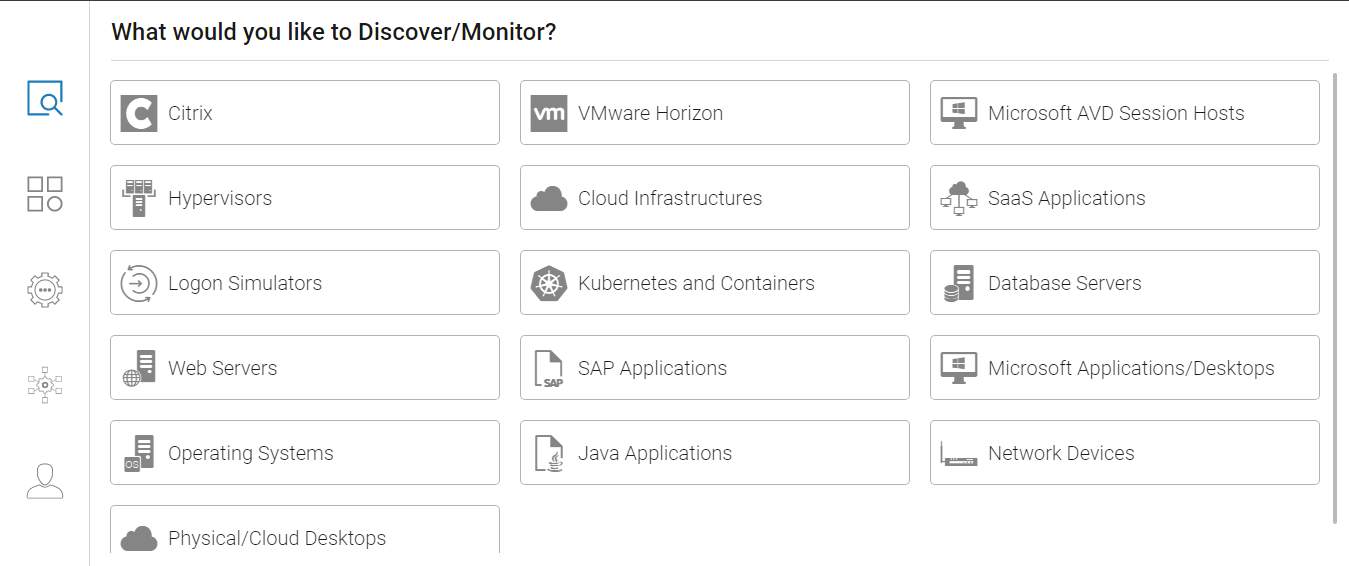
Task: Choose the Hypervisors label
Action: (220, 198)
